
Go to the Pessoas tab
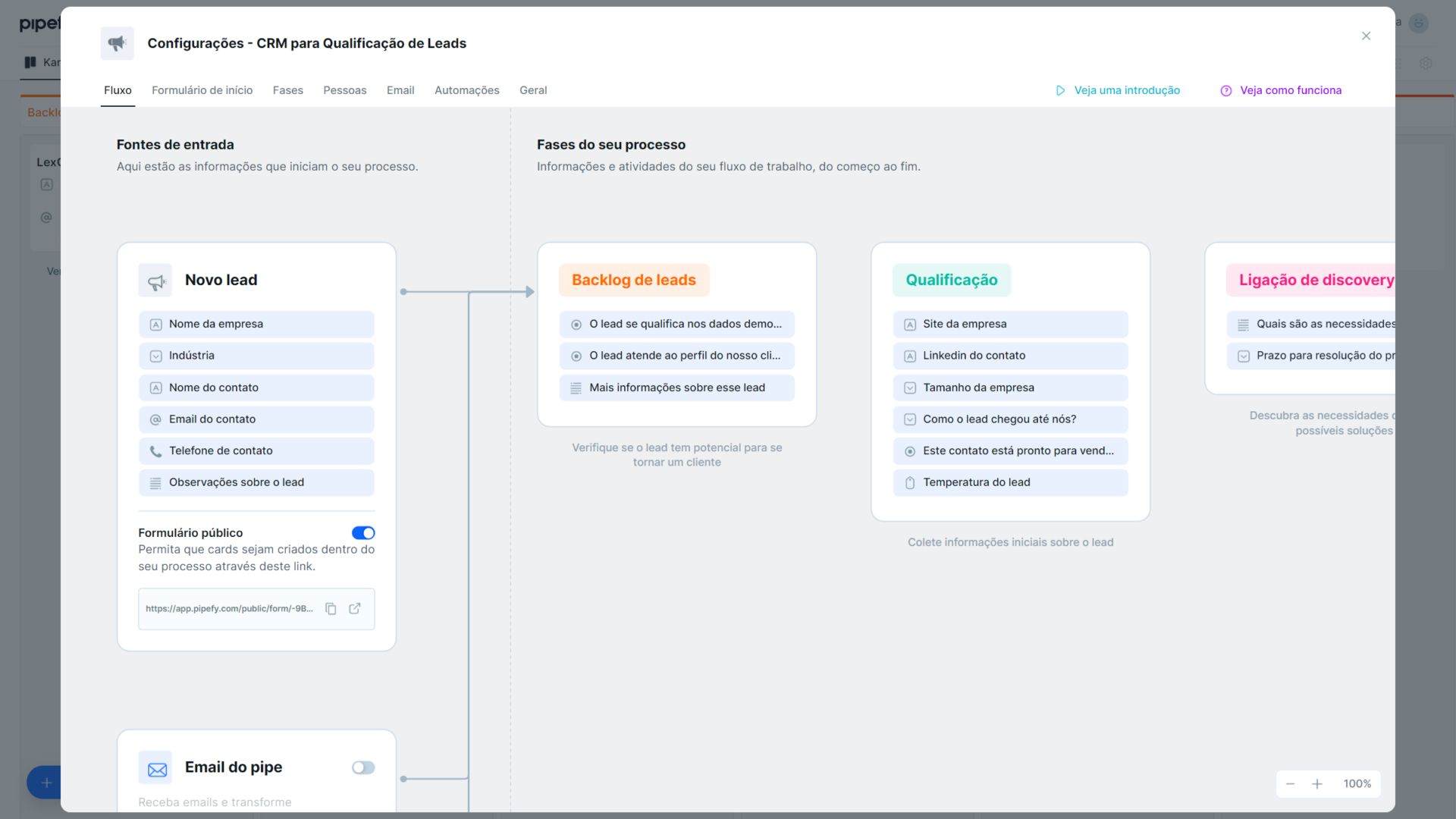tap(344, 90)
